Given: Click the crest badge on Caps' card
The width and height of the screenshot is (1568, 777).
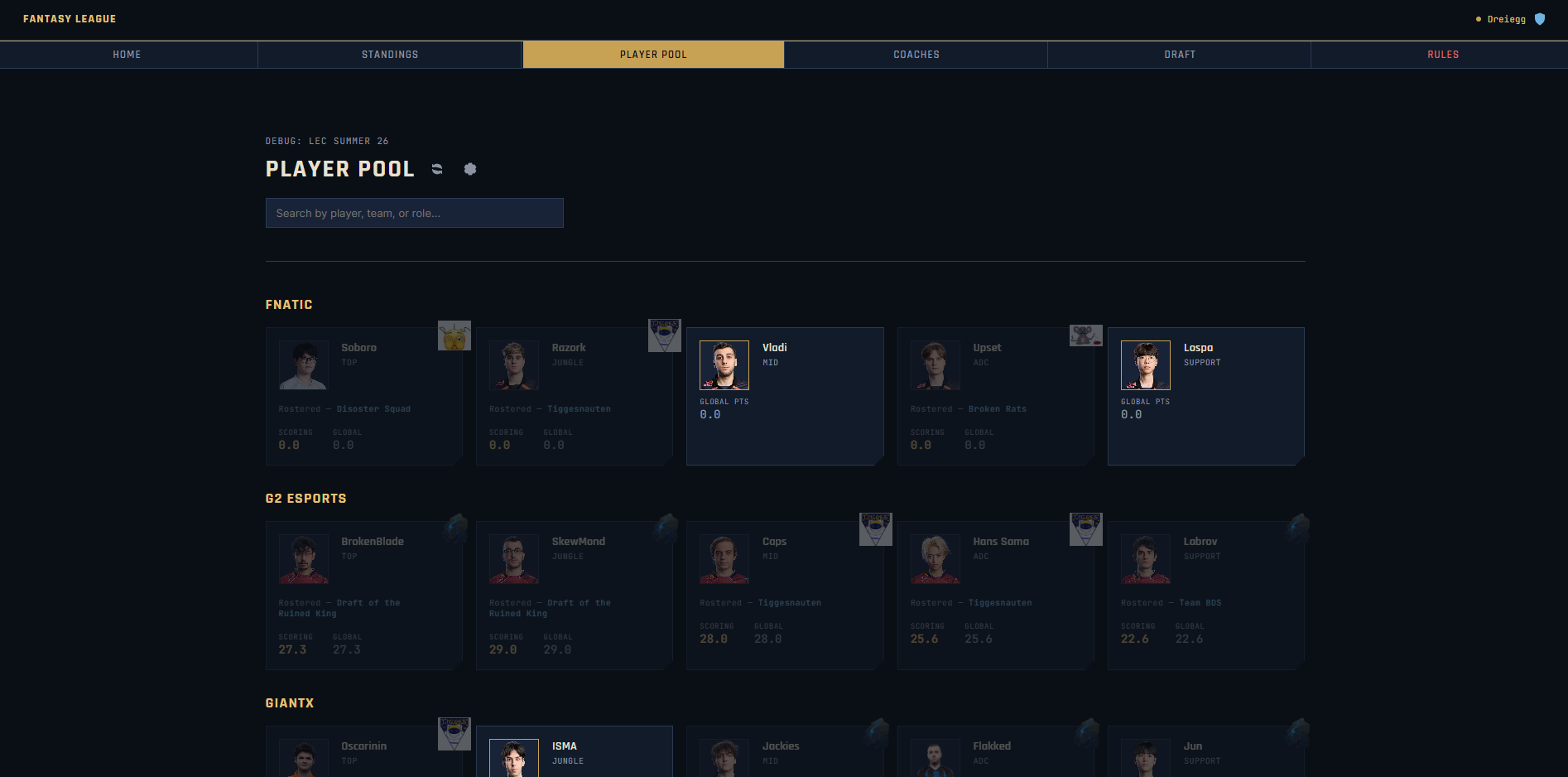Looking at the screenshot, I should 876,529.
